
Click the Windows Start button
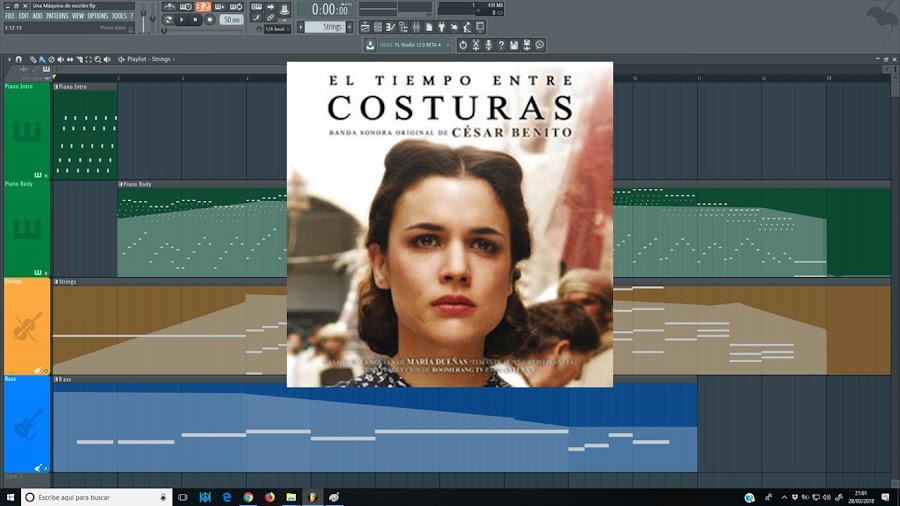point(10,497)
